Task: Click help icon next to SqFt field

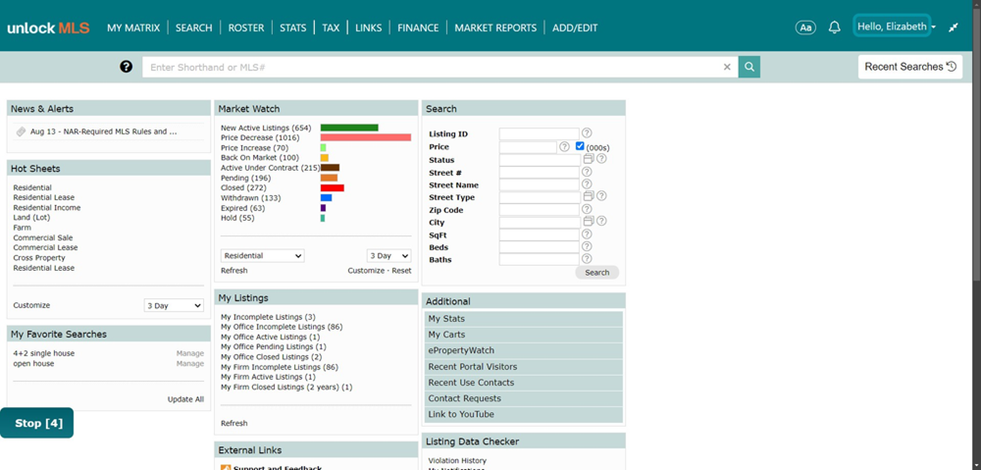Action: [587, 234]
